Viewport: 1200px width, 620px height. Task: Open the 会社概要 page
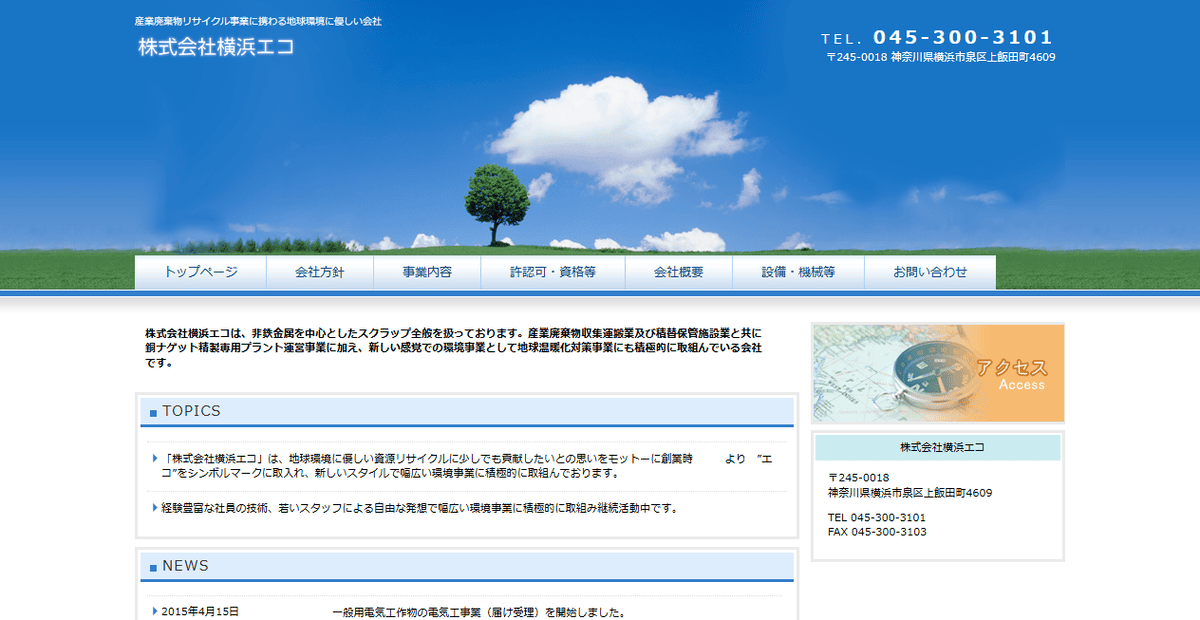676,271
